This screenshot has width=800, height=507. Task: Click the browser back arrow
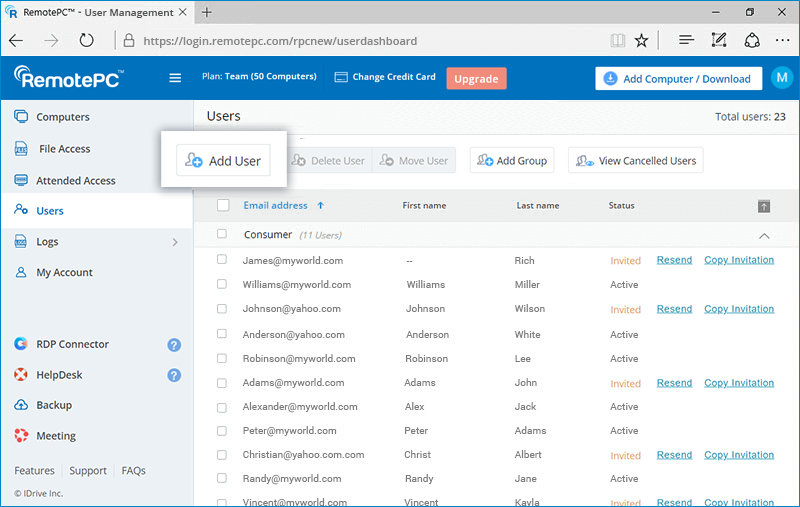[16, 40]
